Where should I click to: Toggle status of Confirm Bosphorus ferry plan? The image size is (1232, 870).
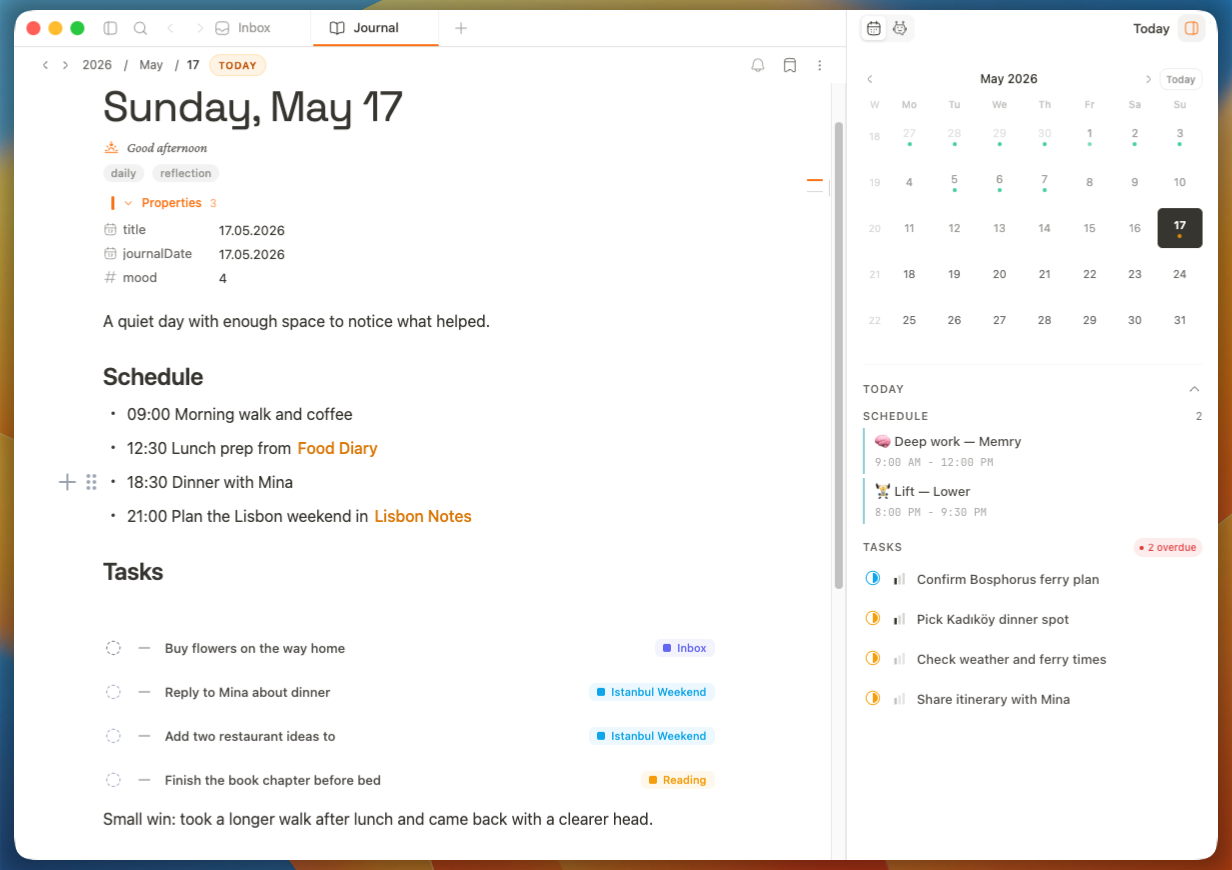(x=873, y=578)
